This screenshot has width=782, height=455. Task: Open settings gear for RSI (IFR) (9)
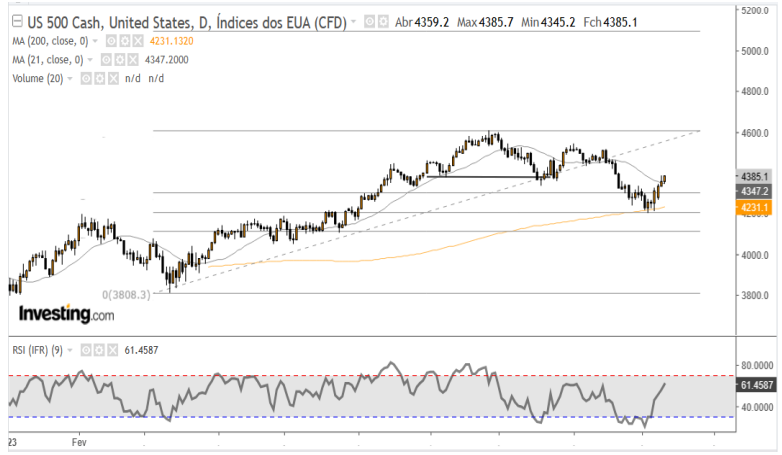[x=99, y=350]
